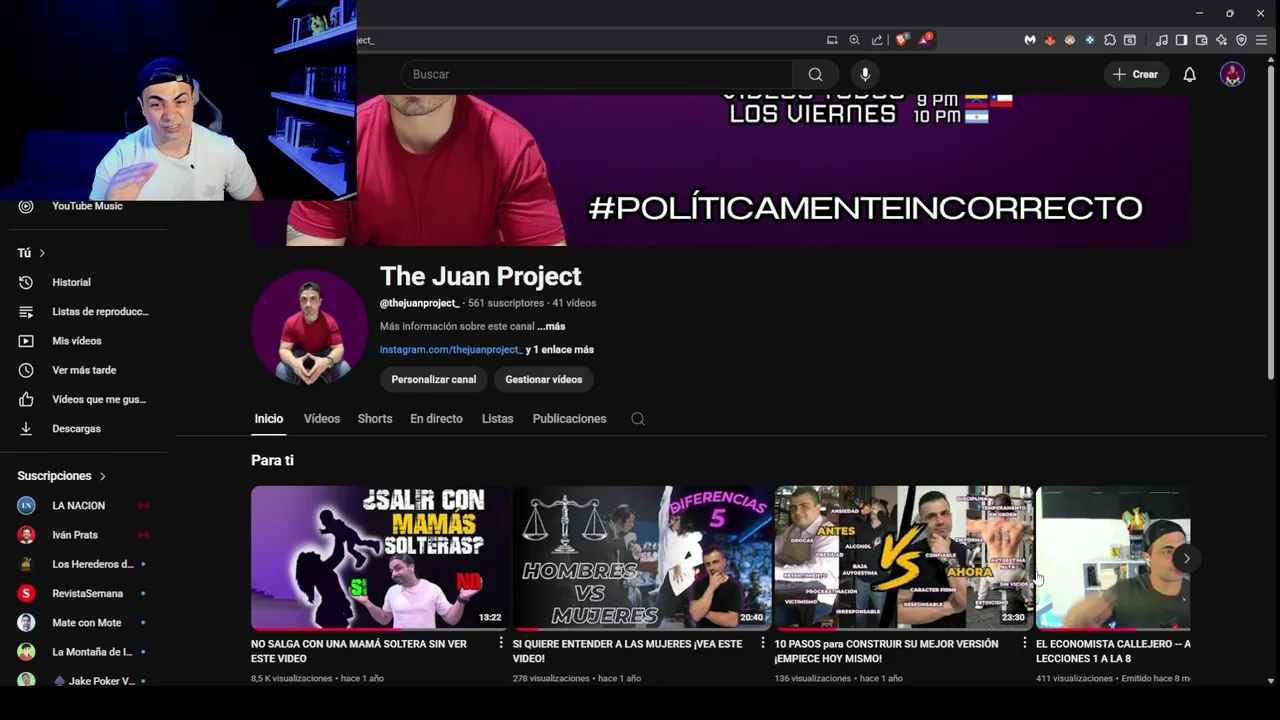Open the Brave Rewards triangle icon
The height and width of the screenshot is (720, 1280).
pos(925,40)
